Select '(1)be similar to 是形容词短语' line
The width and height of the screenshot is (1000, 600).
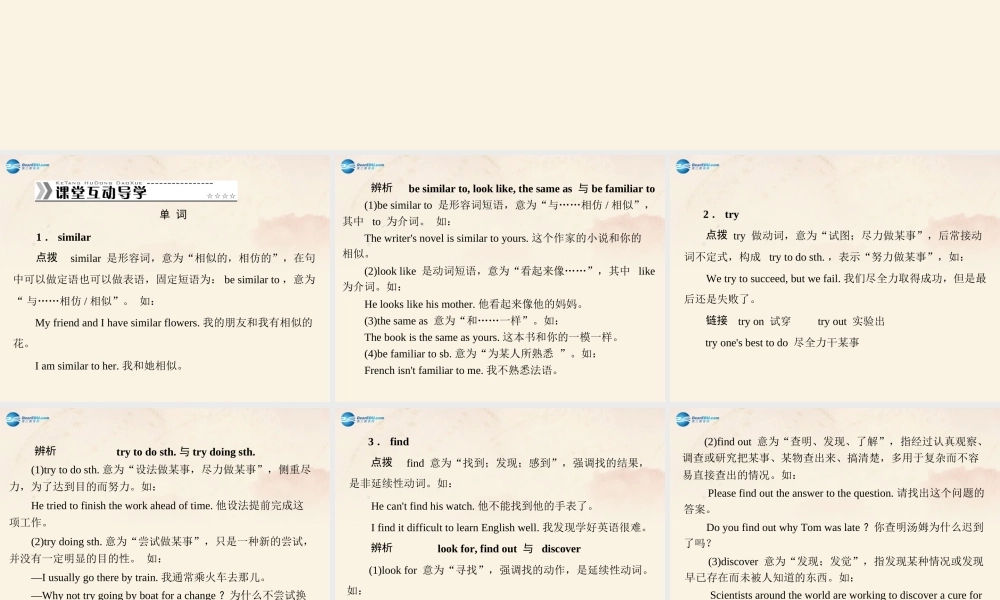[508, 205]
